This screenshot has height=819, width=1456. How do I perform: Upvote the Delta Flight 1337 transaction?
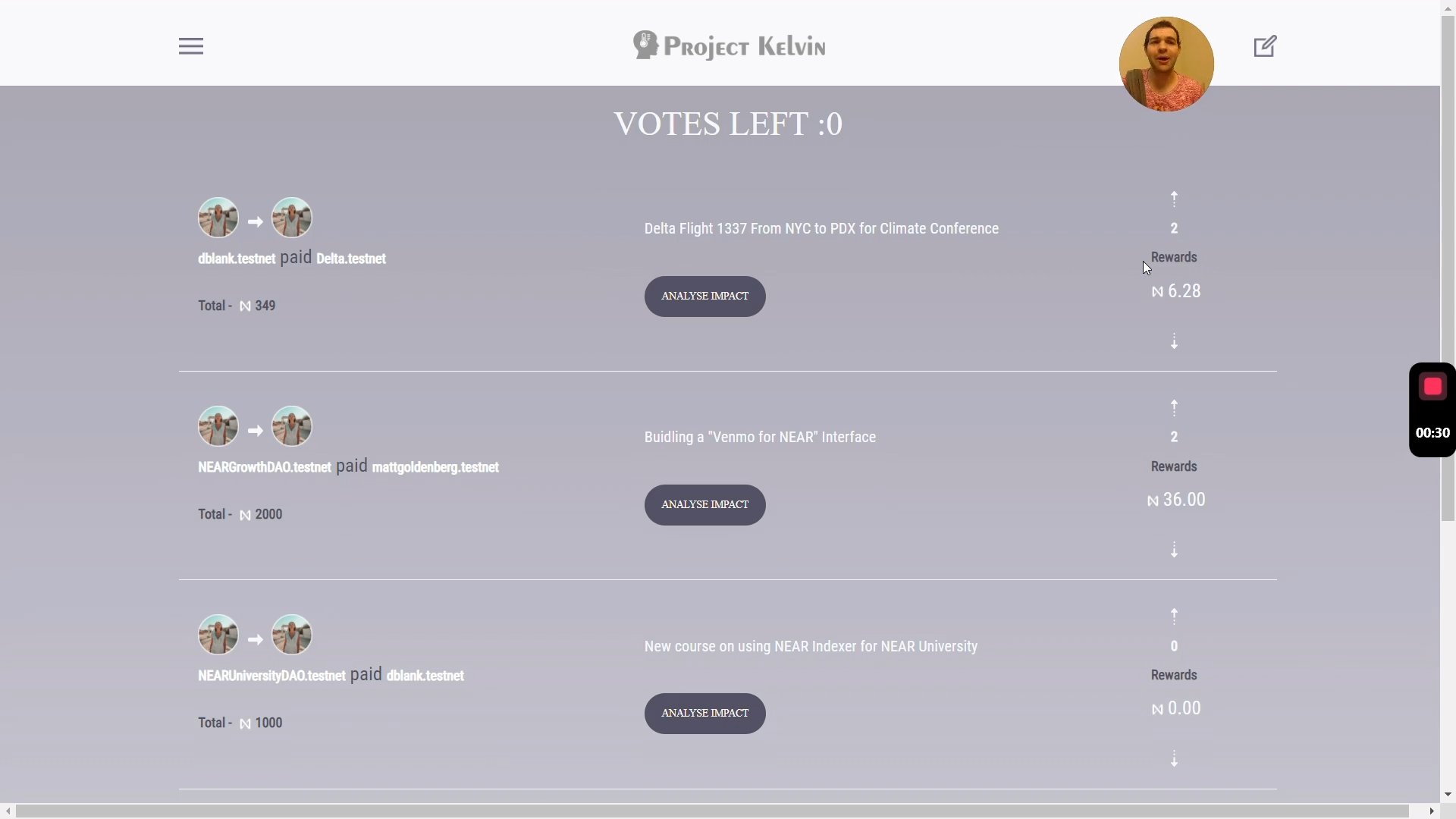pyautogui.click(x=1174, y=199)
